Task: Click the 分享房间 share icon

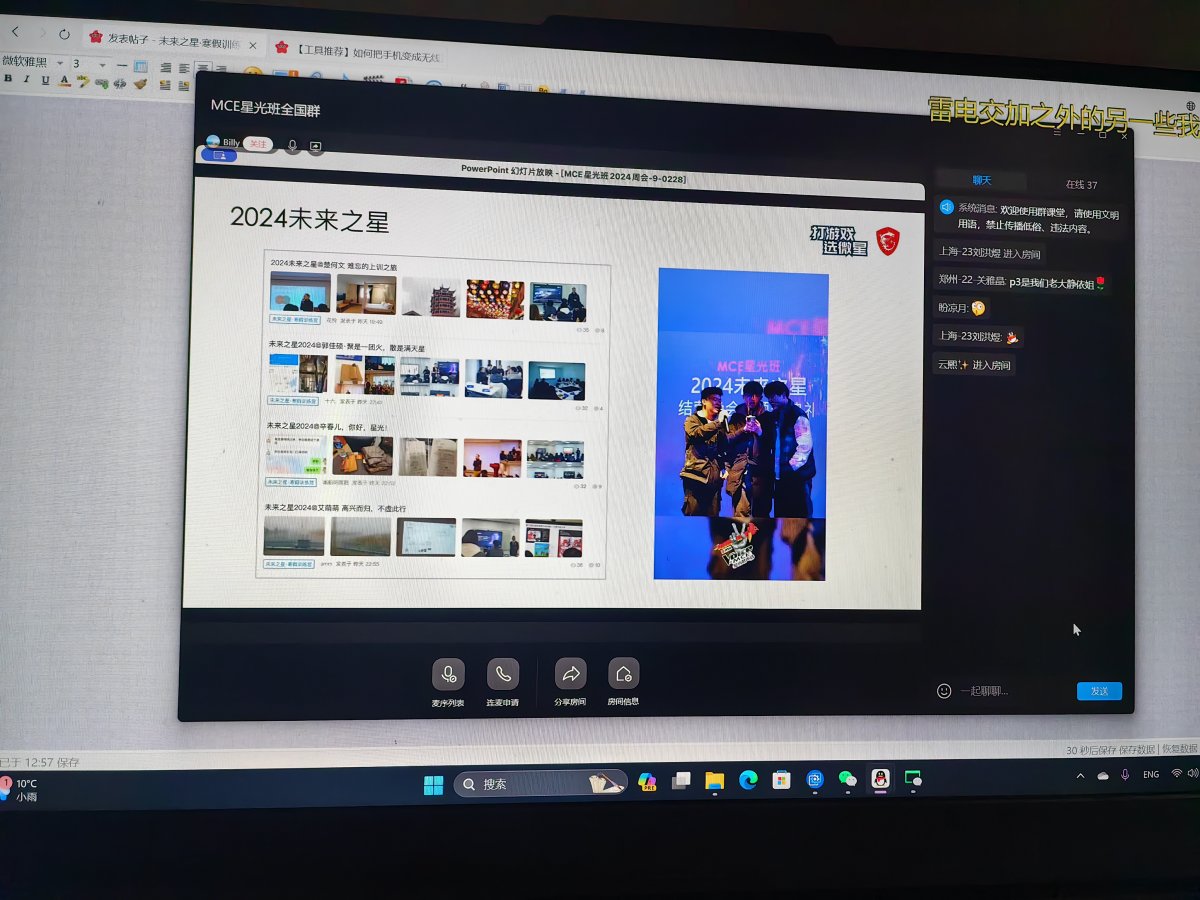Action: click(x=571, y=674)
